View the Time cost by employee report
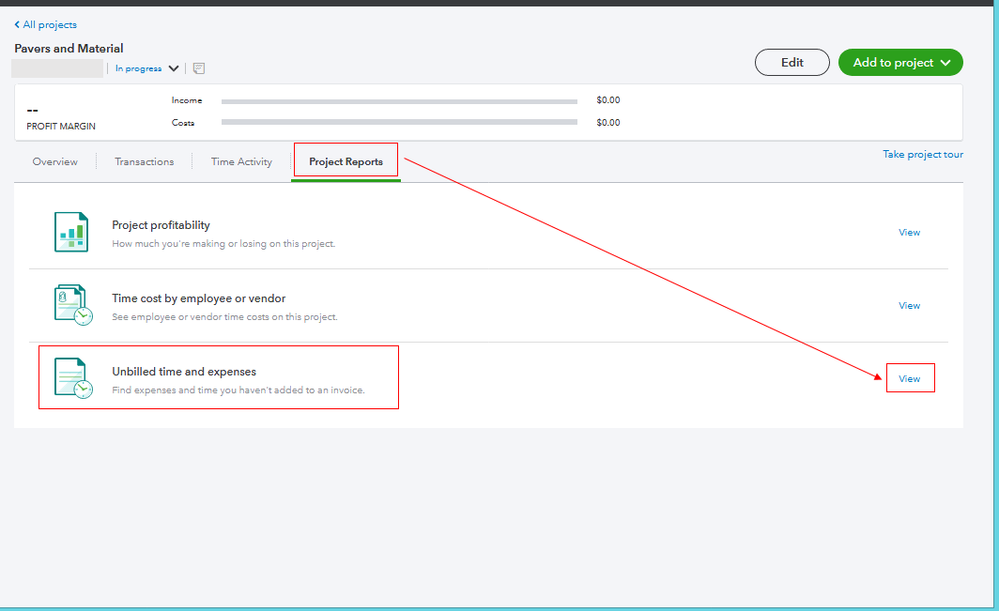The height and width of the screenshot is (611, 999). pos(909,306)
